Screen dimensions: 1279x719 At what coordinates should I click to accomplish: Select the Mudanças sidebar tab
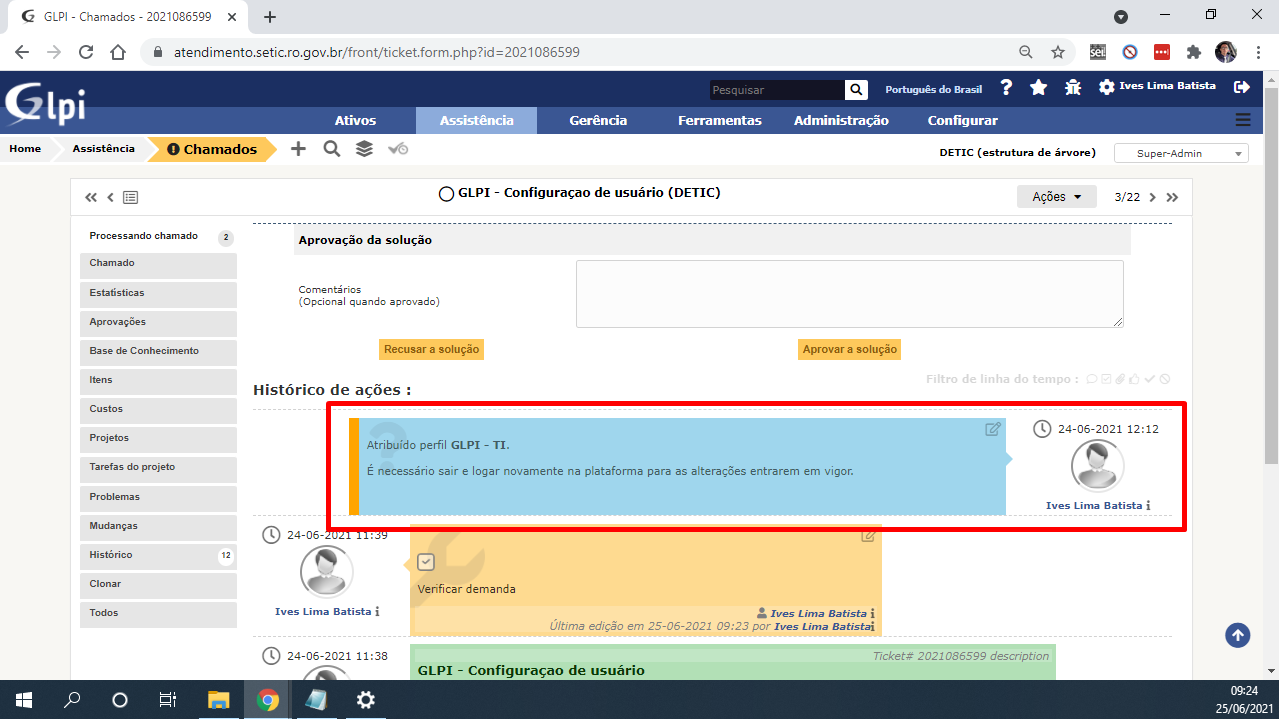coord(158,527)
